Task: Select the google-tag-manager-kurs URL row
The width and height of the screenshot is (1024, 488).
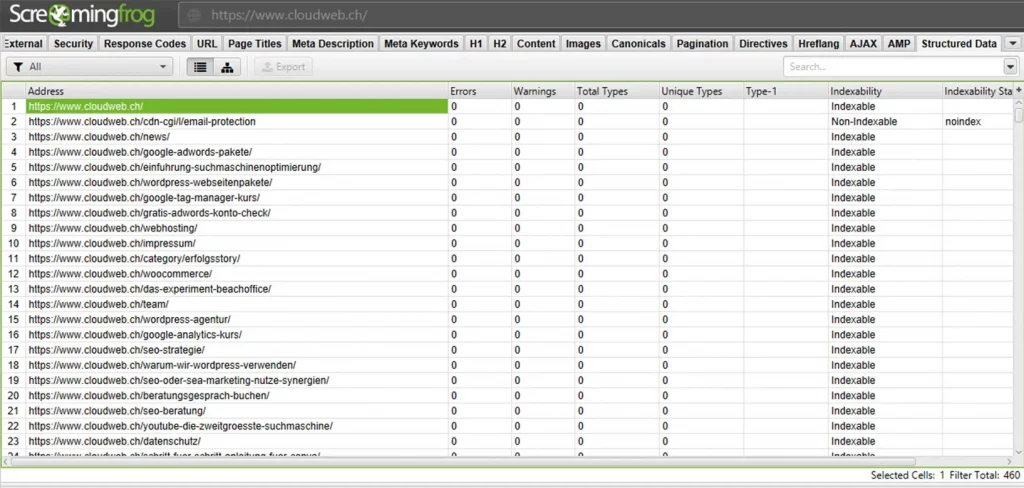Action: point(236,197)
